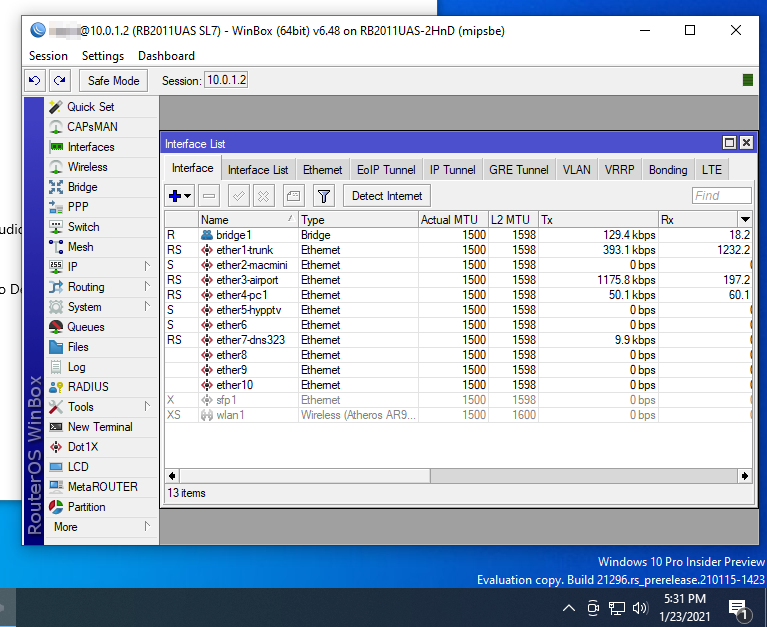The height and width of the screenshot is (627, 767).
Task: Open the add interface plus dropdown
Action: (180, 196)
